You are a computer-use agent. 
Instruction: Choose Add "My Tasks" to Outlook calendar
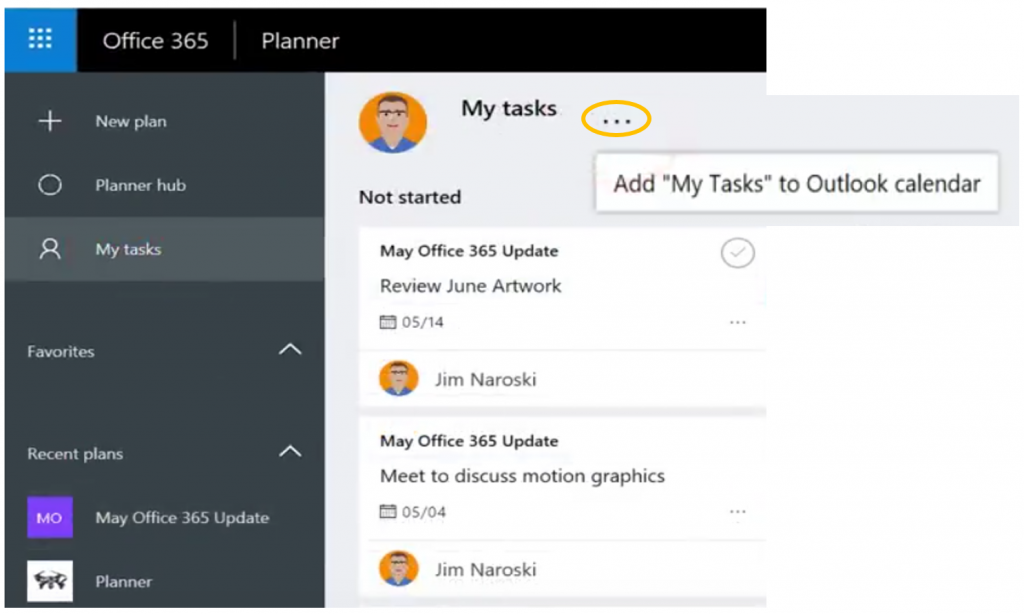click(797, 184)
